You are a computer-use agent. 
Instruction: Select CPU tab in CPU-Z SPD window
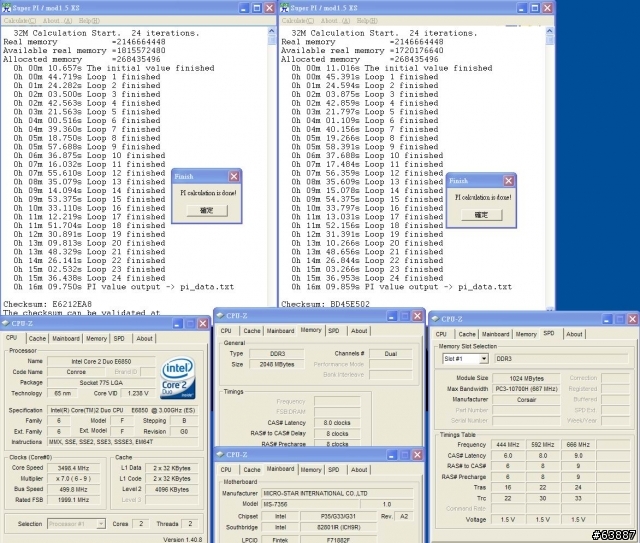tap(441, 334)
